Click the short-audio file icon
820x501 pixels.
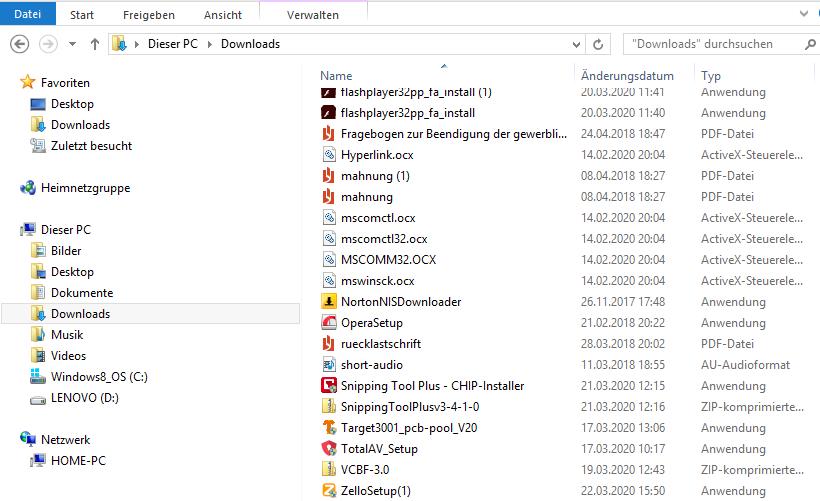328,365
